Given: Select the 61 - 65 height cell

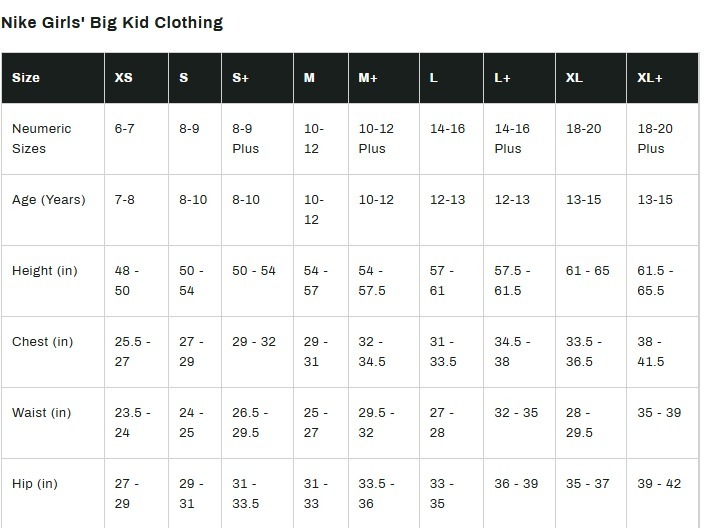Looking at the screenshot, I should coord(587,271).
